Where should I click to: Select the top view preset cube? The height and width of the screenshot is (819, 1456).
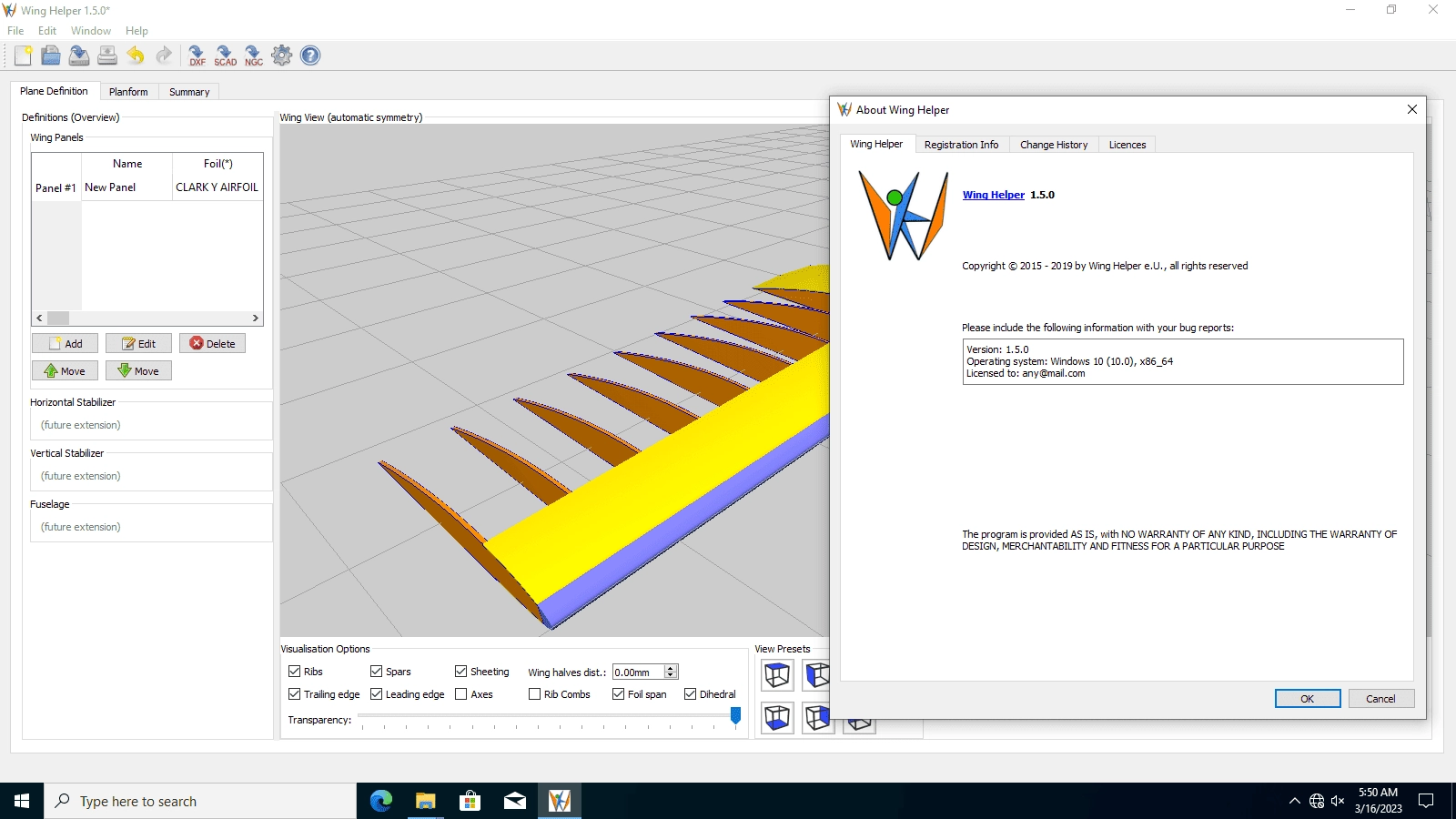(x=777, y=675)
